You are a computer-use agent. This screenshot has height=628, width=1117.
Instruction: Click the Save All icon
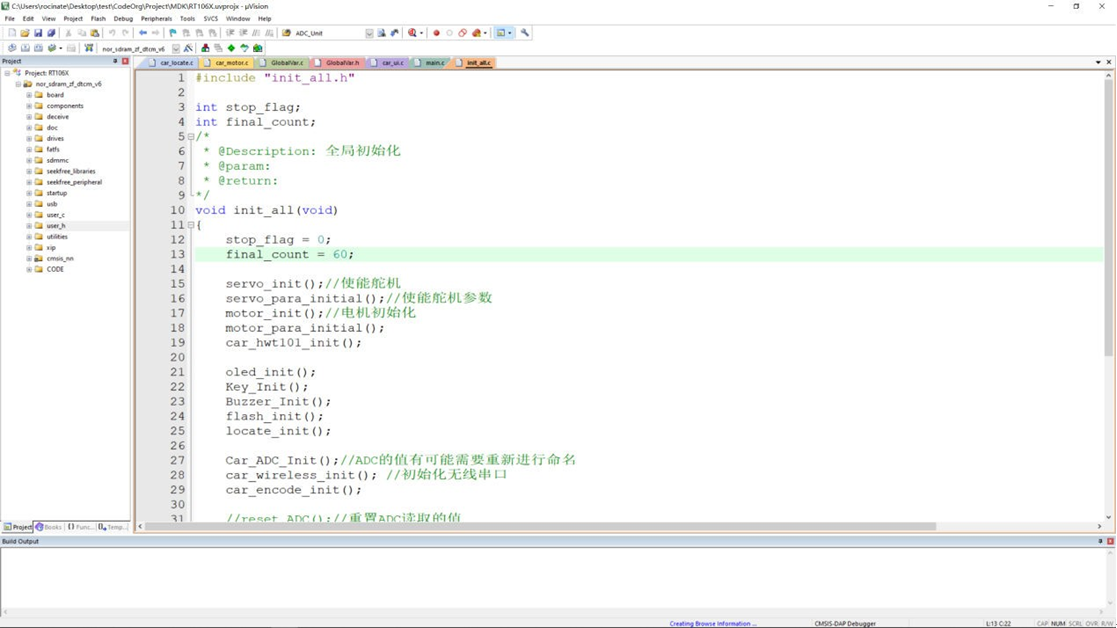[51, 33]
